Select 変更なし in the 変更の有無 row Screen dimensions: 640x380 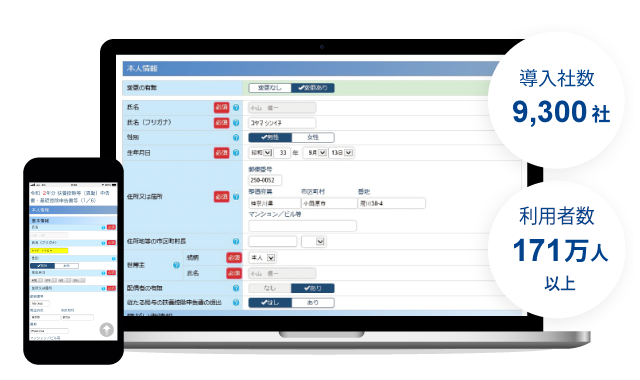270,88
